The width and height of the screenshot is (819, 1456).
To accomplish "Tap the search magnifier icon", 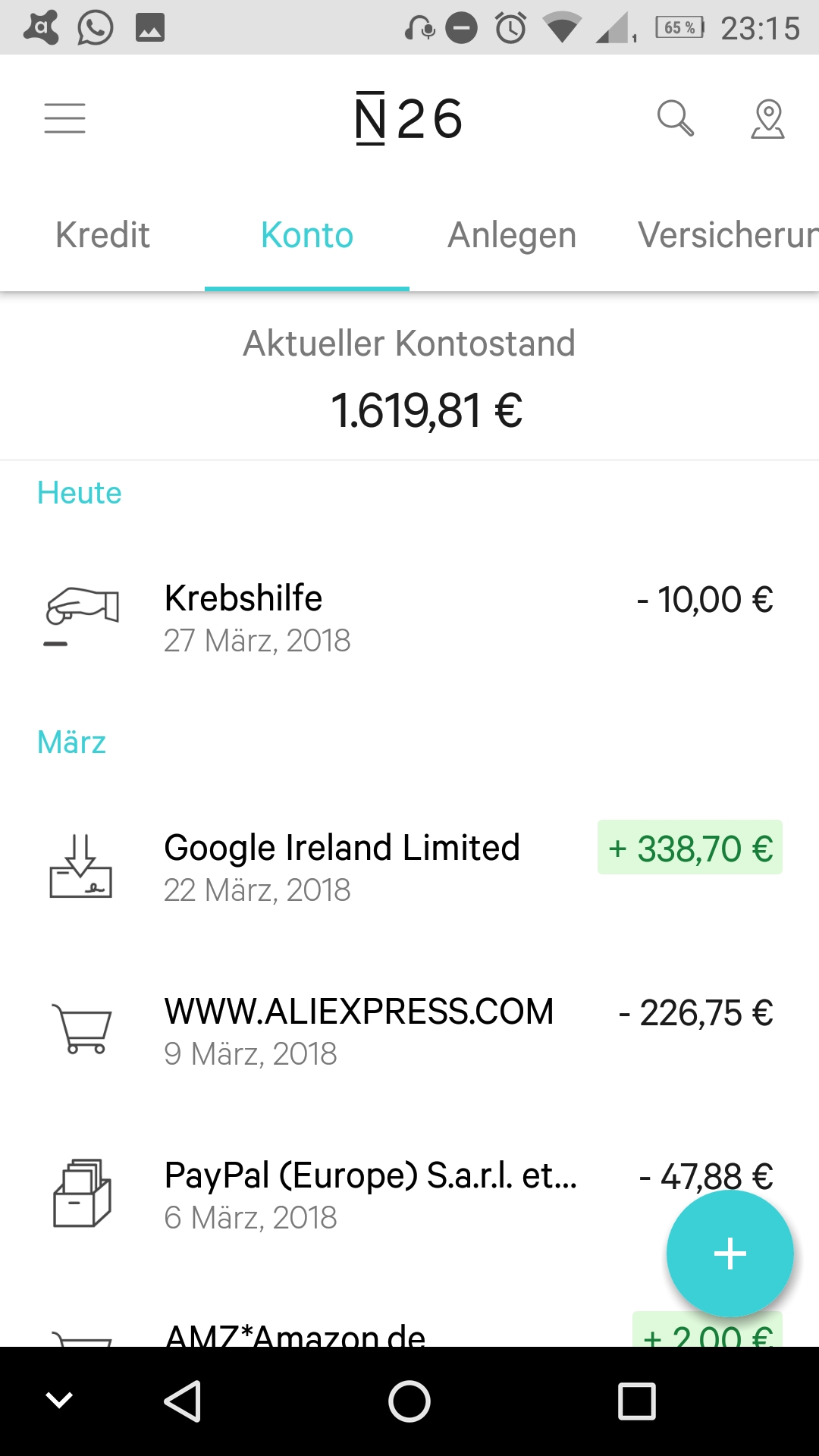I will click(675, 118).
